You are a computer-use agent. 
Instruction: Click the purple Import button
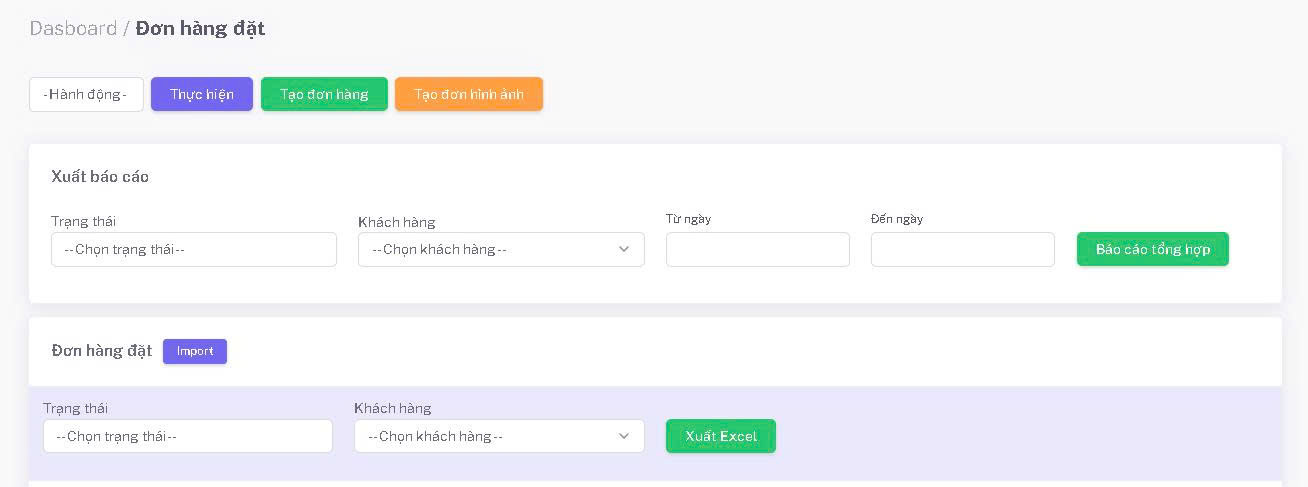coord(195,351)
